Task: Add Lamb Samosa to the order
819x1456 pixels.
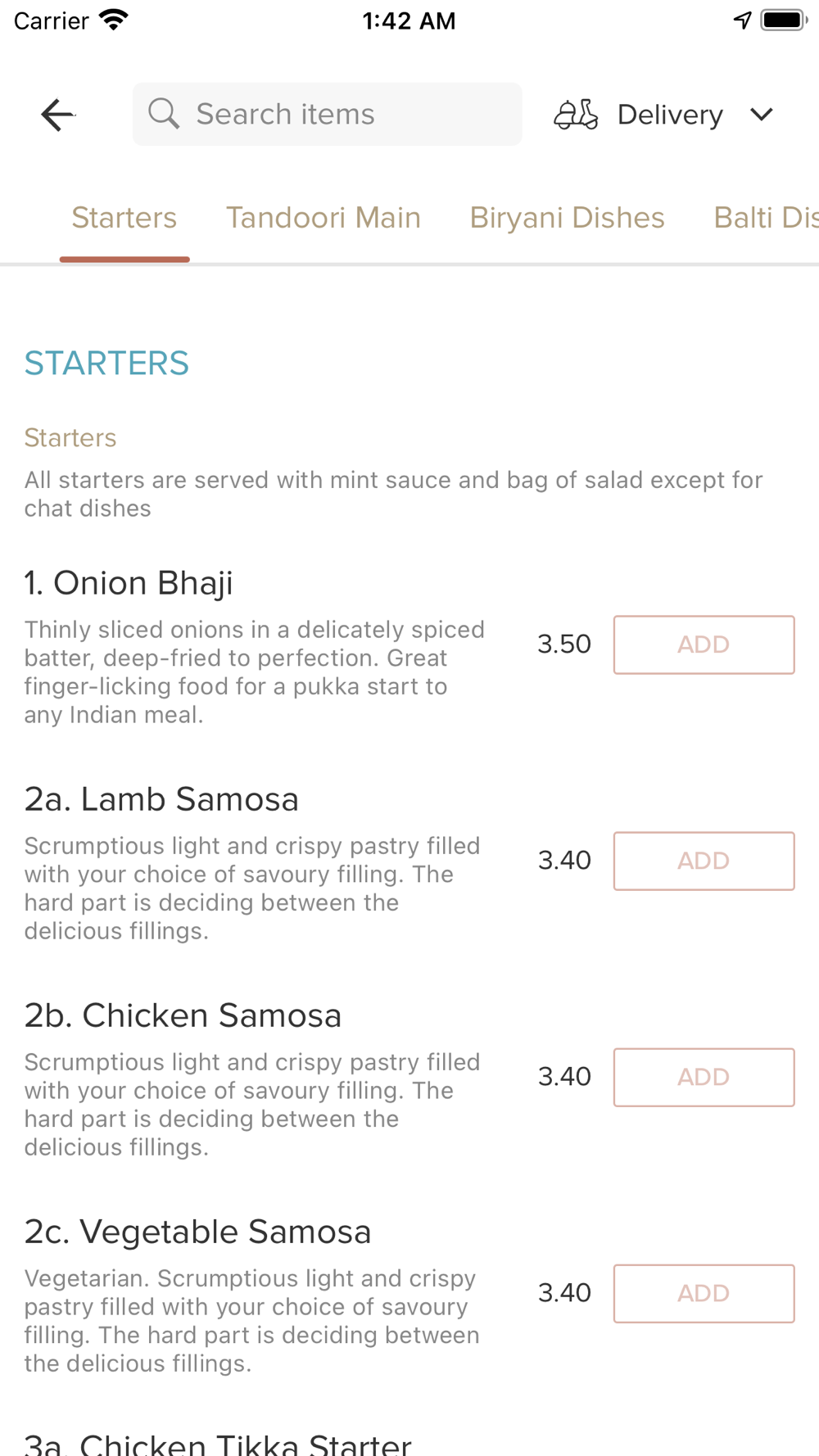Action: (704, 861)
